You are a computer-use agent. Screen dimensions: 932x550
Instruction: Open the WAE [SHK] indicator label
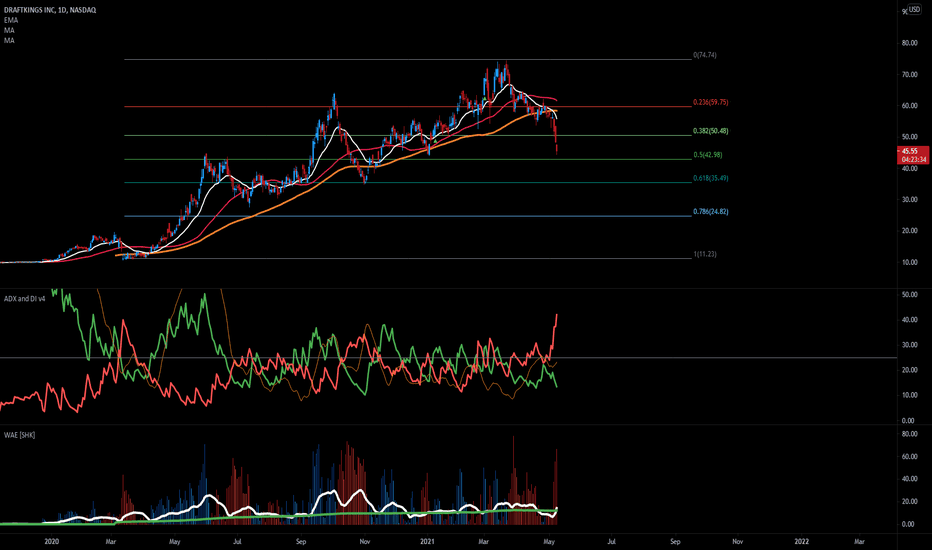click(x=20, y=435)
